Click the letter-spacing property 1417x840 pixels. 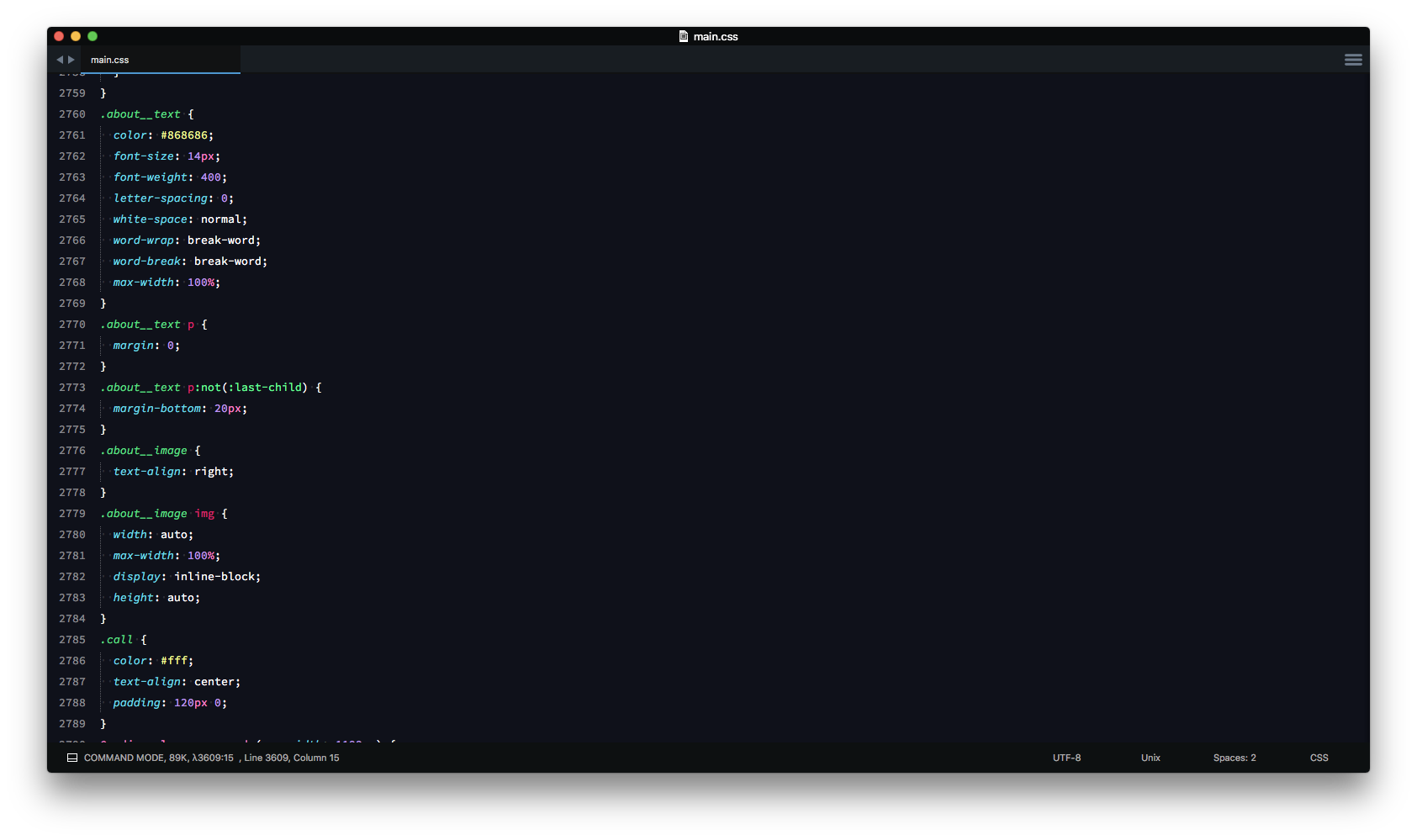click(161, 198)
